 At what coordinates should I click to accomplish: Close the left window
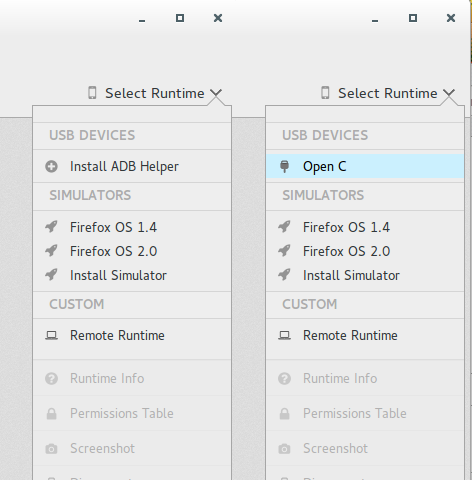(218, 18)
